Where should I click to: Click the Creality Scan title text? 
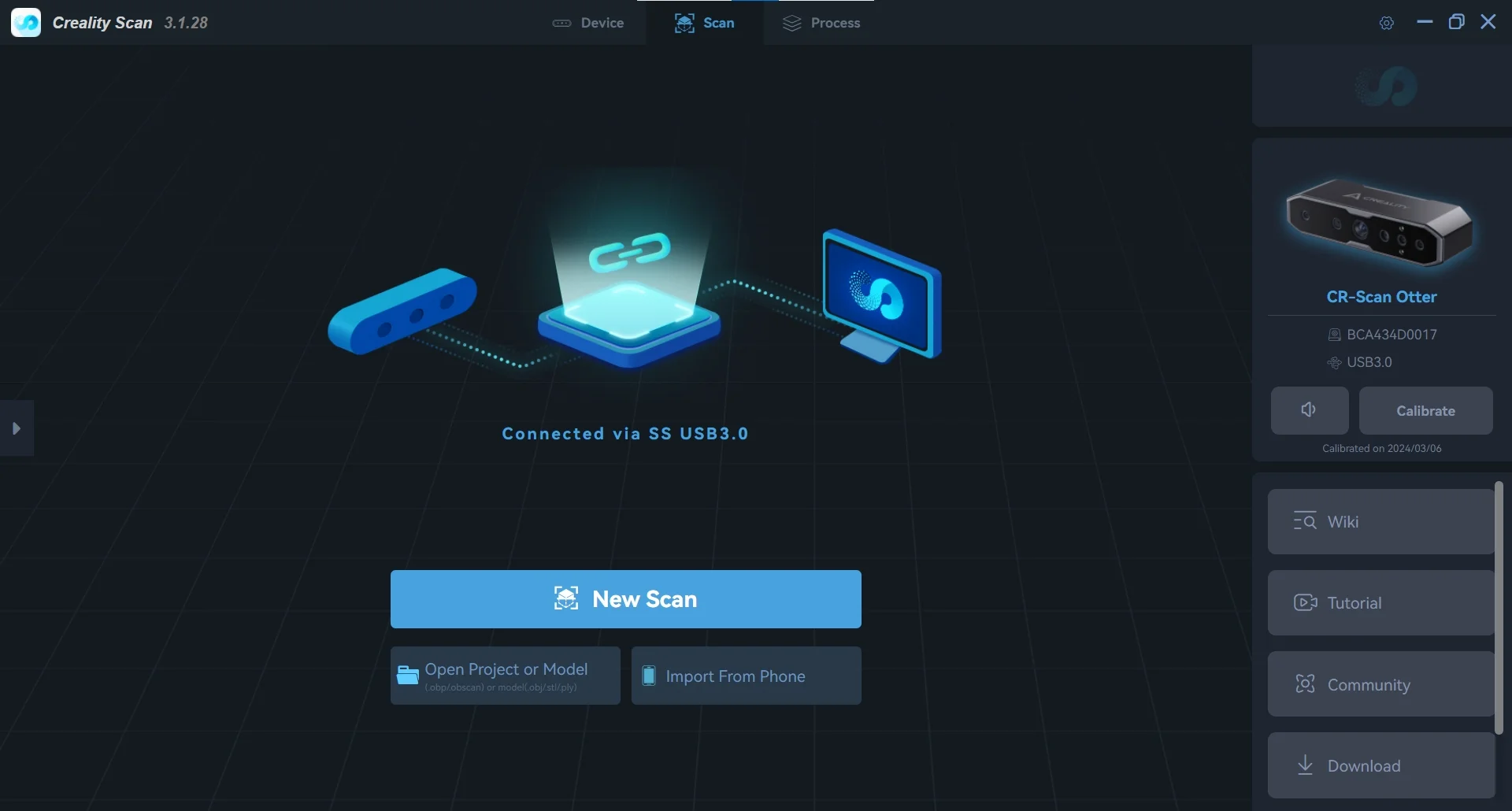[102, 23]
